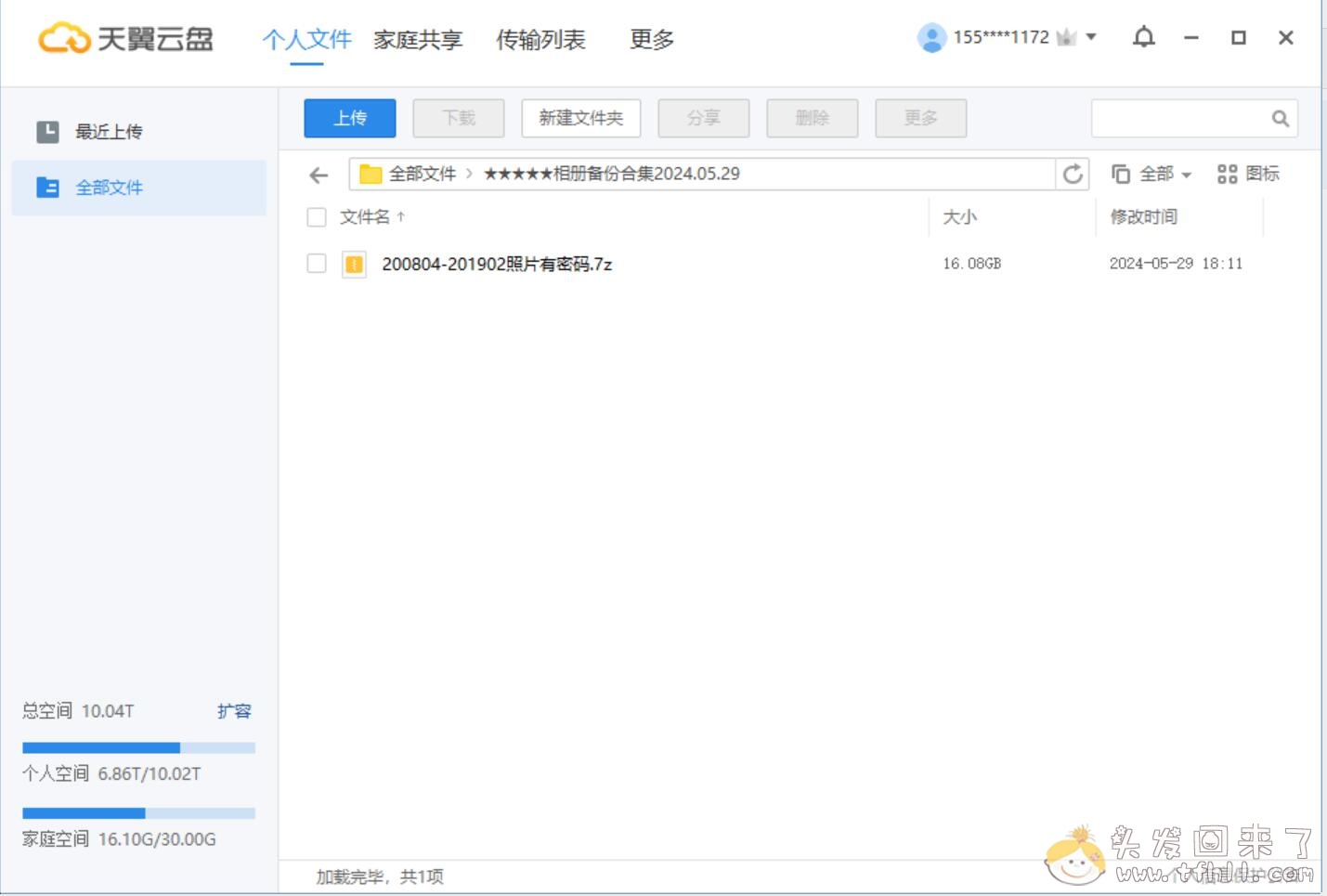Viewport: 1327px width, 896px height.
Task: Check the 200804-201902照片有密码.7z checkbox
Action: pos(317,264)
